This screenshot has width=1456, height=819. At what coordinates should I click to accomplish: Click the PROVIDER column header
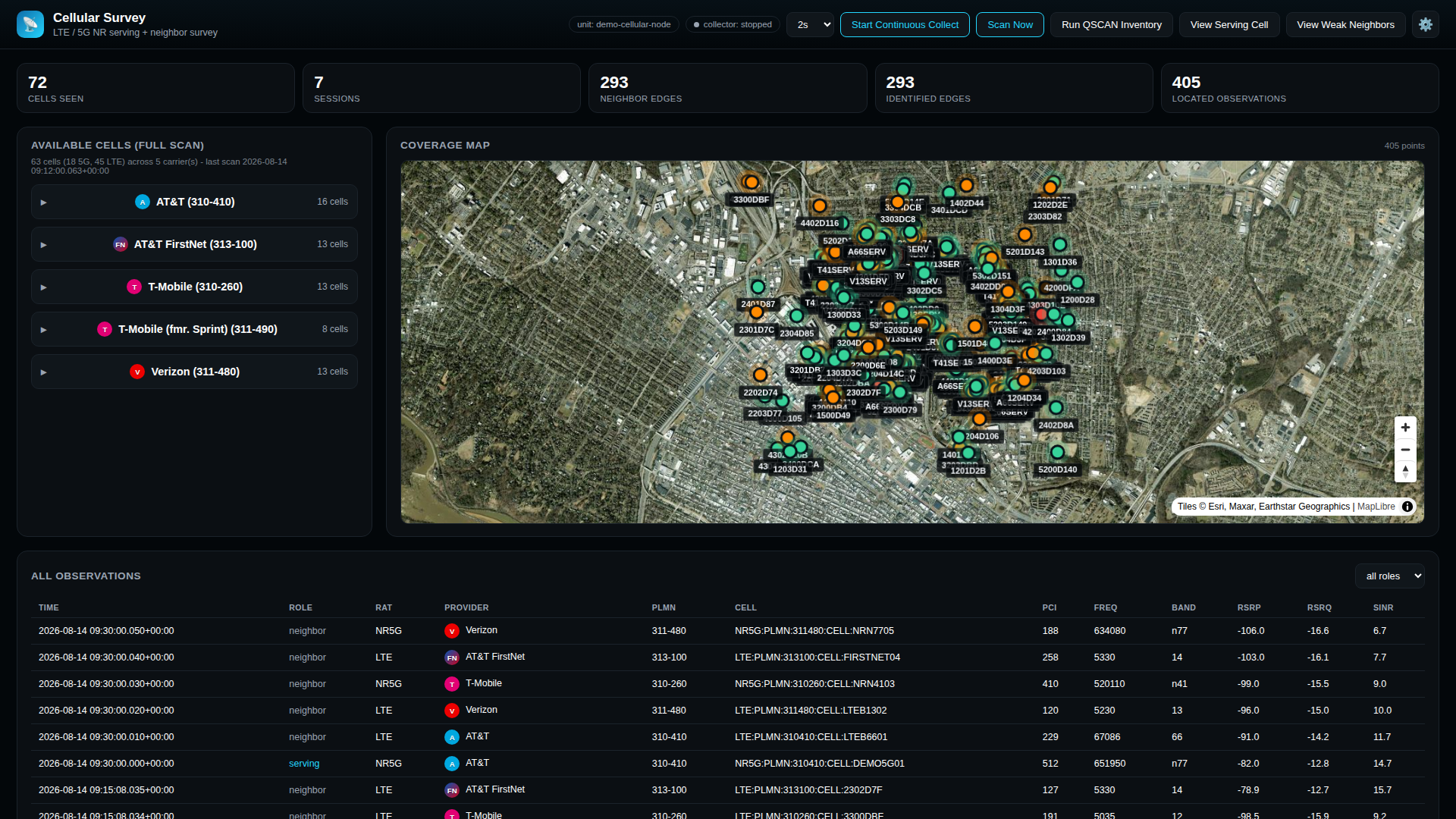pyautogui.click(x=466, y=607)
